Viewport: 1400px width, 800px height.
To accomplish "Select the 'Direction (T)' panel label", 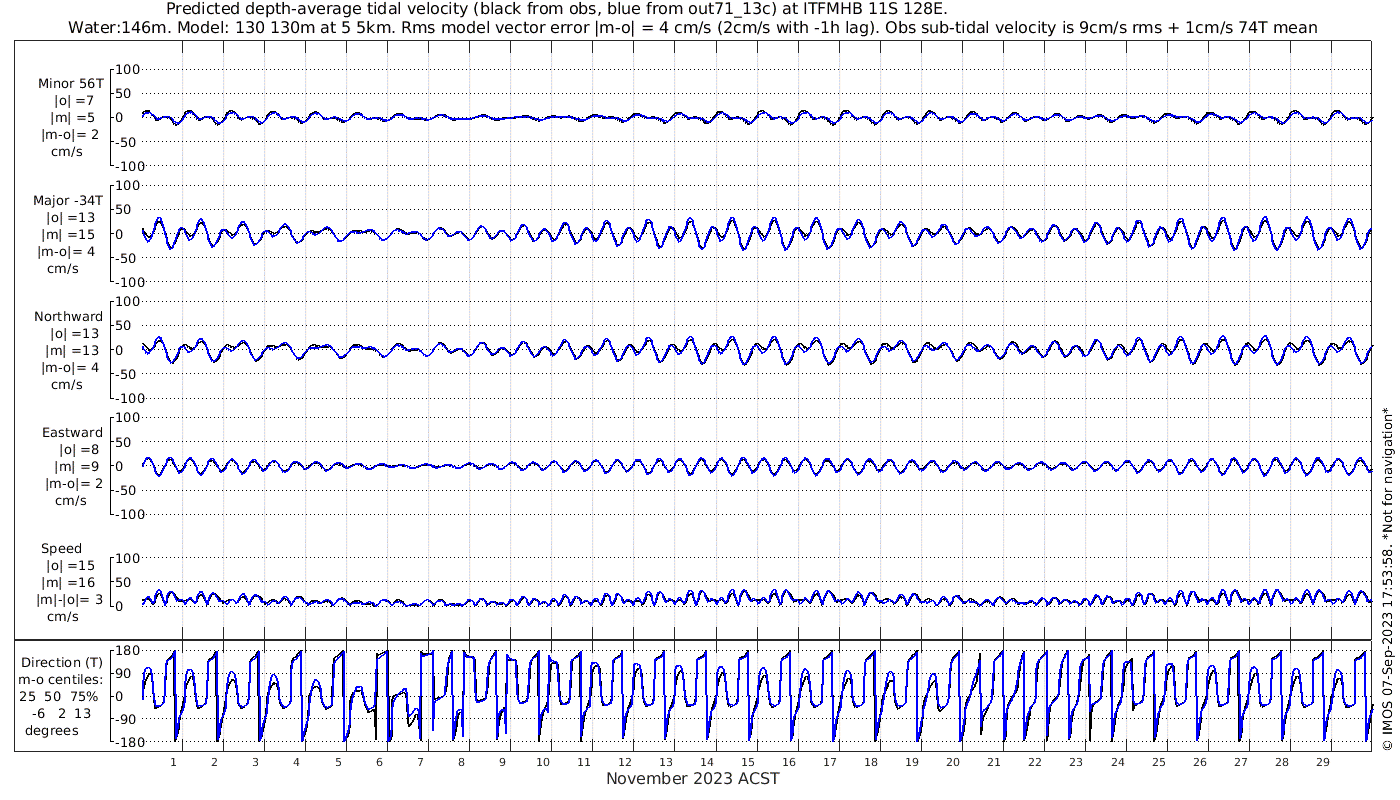I will [62, 662].
